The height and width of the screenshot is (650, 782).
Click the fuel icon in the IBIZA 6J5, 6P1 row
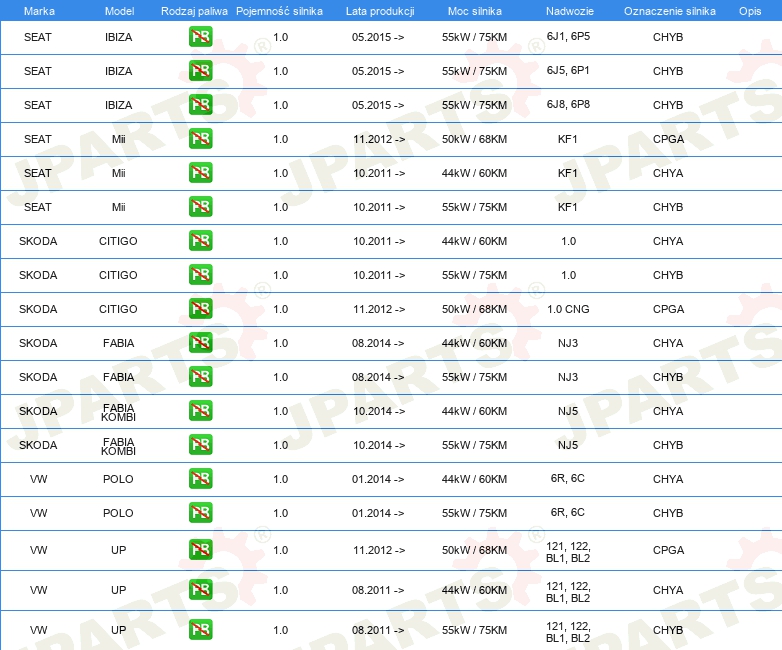click(200, 71)
